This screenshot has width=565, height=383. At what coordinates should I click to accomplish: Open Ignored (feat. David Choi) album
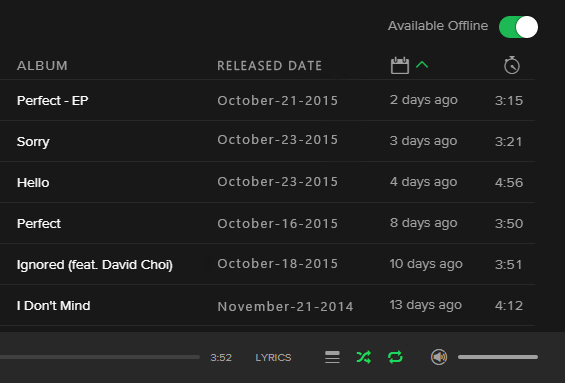[95, 265]
